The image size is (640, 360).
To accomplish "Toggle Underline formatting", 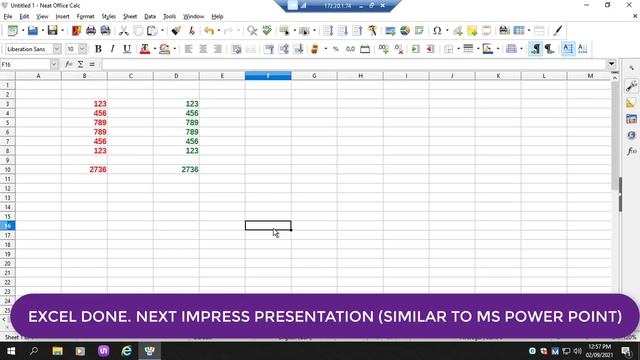I will pos(127,49).
